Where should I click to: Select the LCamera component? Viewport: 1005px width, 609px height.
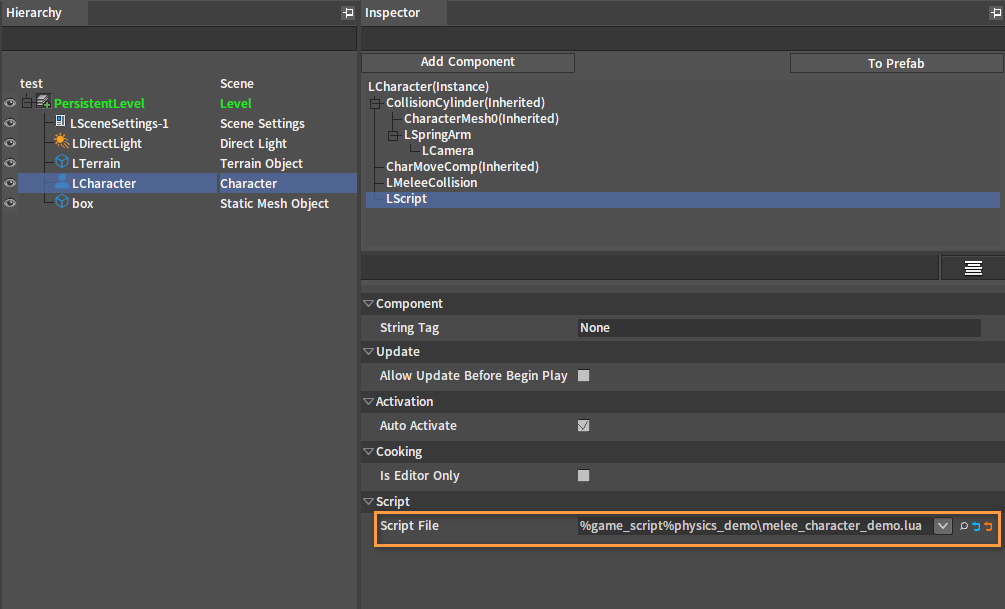tap(447, 151)
